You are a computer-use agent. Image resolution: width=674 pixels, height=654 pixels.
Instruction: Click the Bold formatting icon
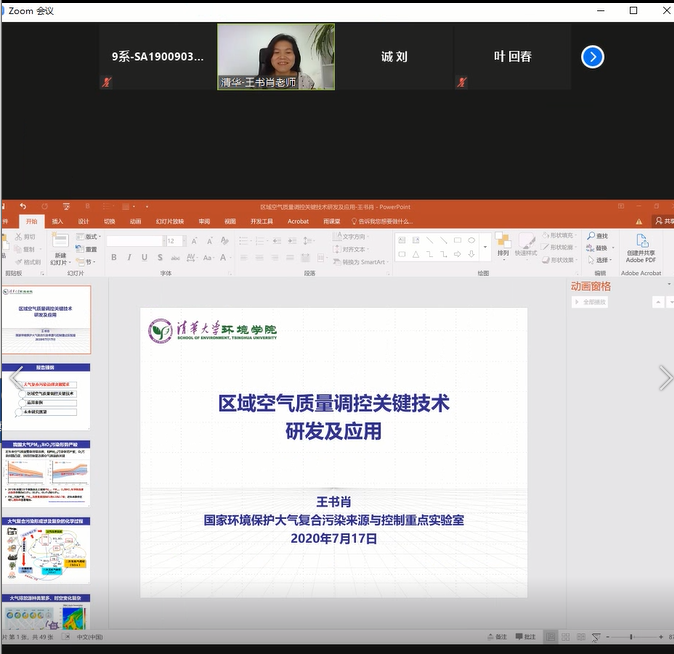tap(113, 257)
